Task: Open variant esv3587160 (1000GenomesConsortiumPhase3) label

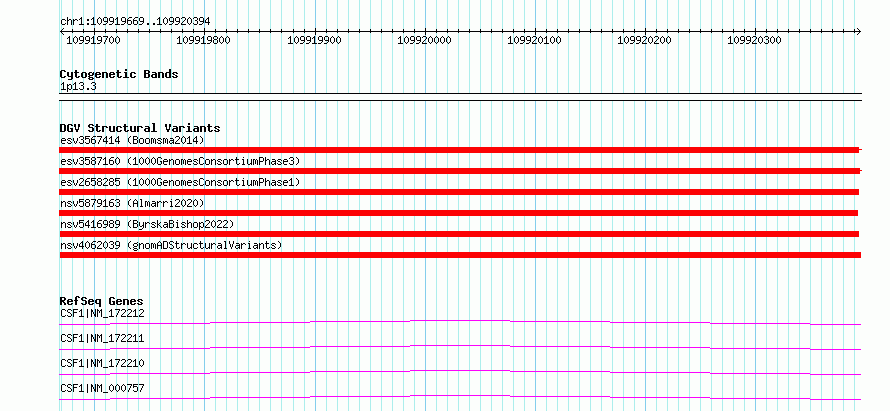Action: pos(180,161)
